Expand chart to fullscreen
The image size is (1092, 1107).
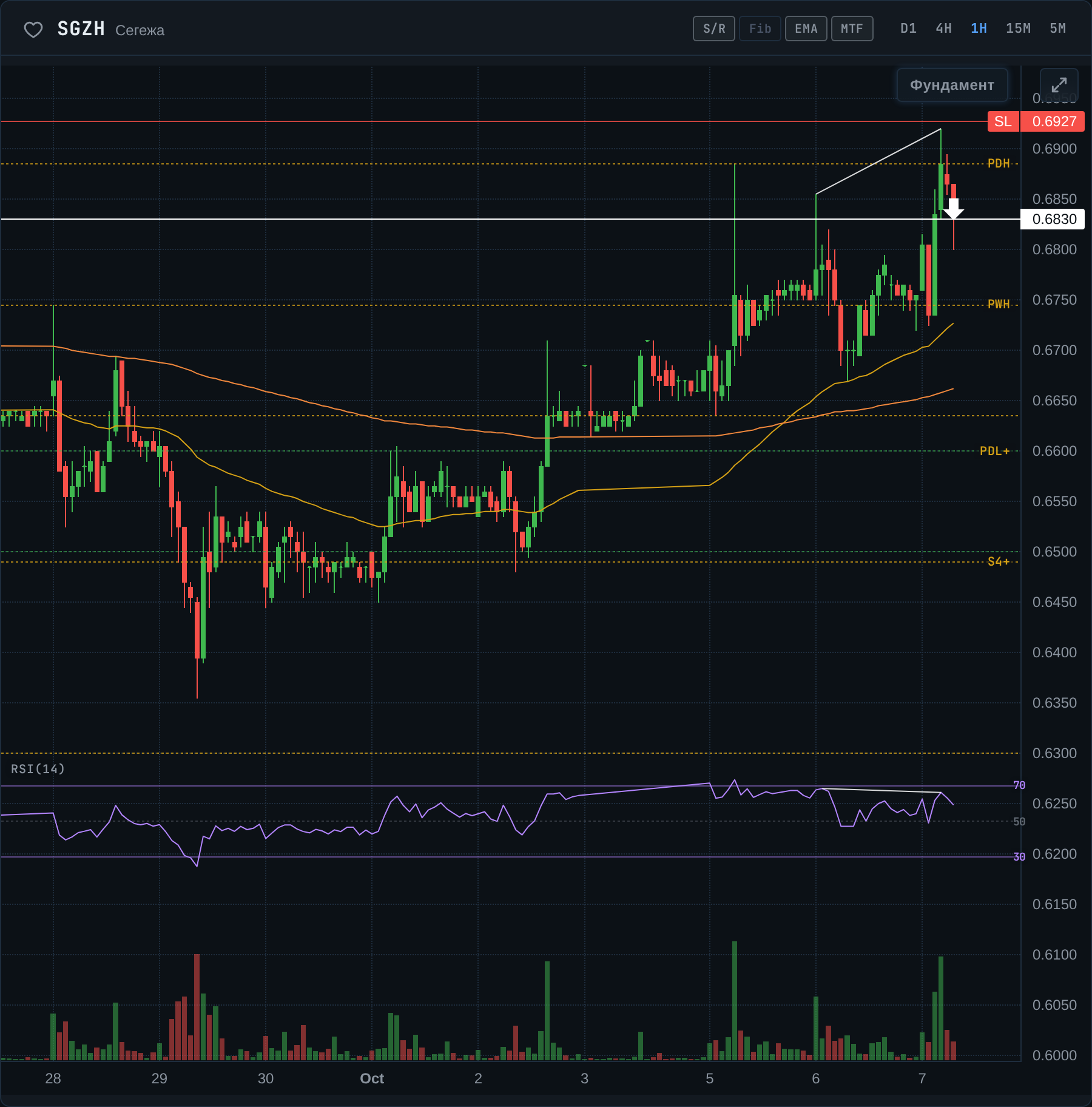pyautogui.click(x=1059, y=85)
